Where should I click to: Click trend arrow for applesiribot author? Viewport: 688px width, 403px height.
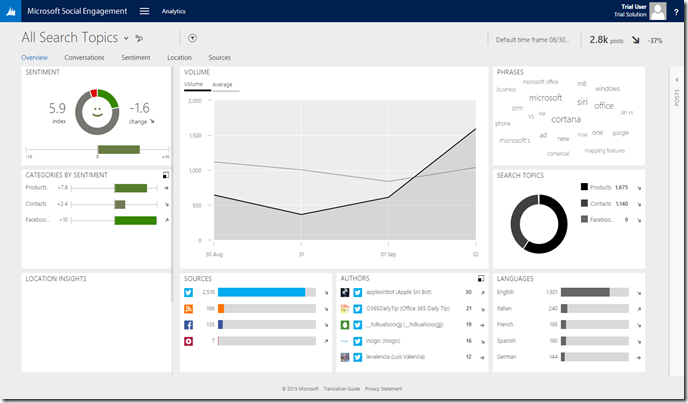[483, 292]
